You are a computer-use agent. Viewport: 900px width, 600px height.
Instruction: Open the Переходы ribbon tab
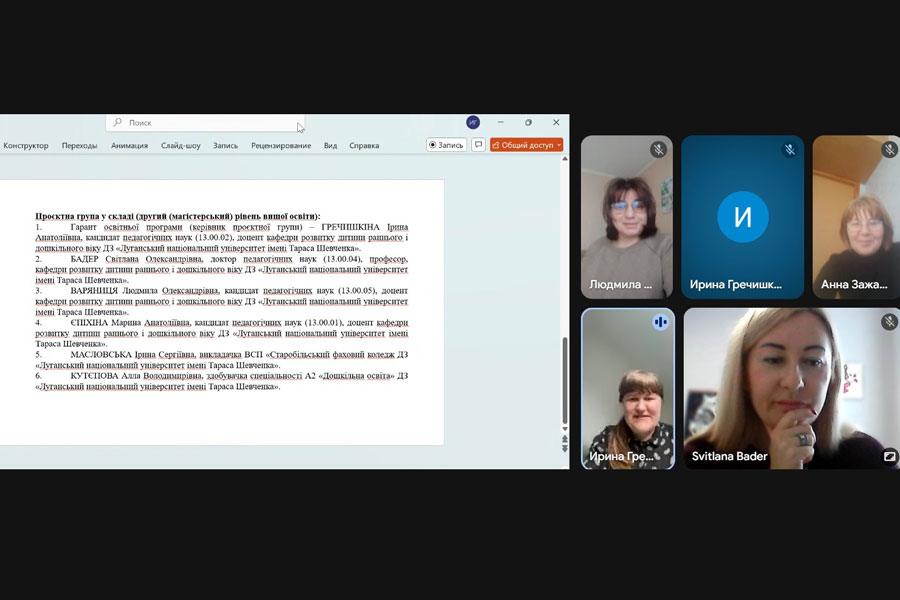79,146
